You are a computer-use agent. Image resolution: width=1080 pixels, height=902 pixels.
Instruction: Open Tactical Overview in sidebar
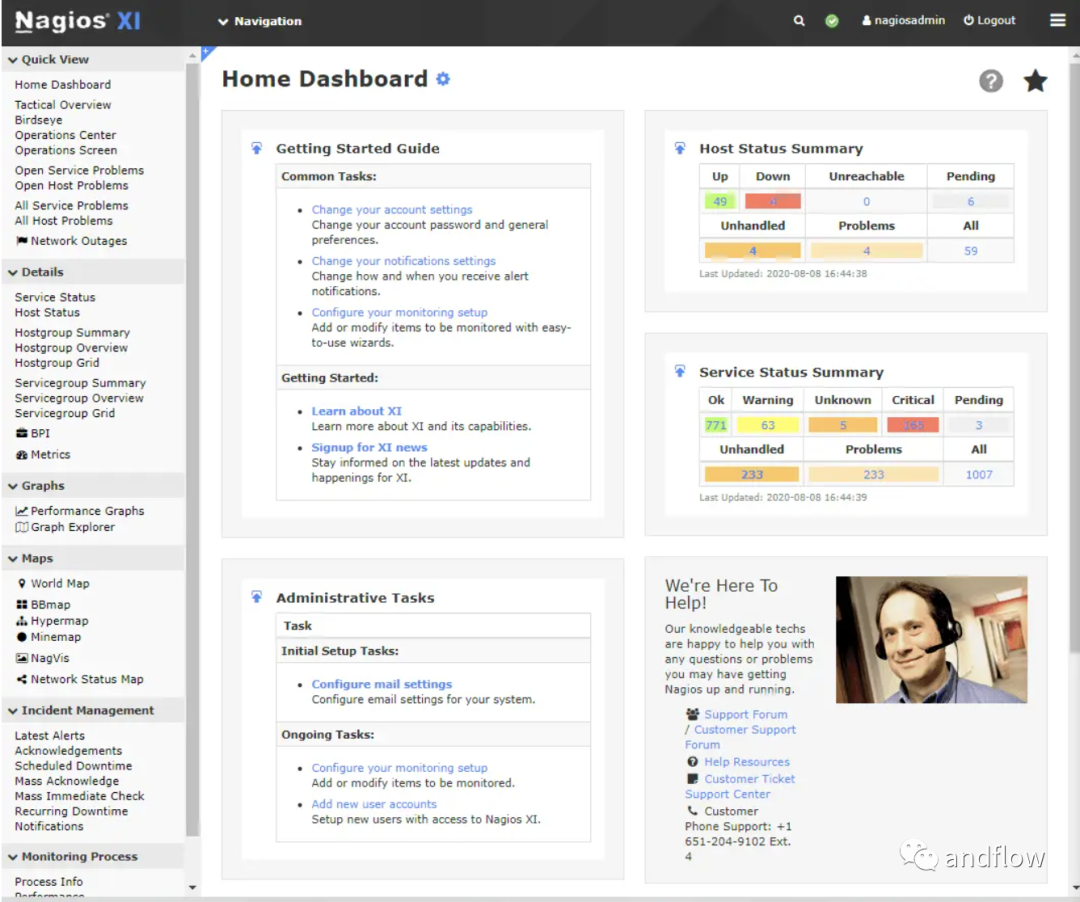coord(63,105)
